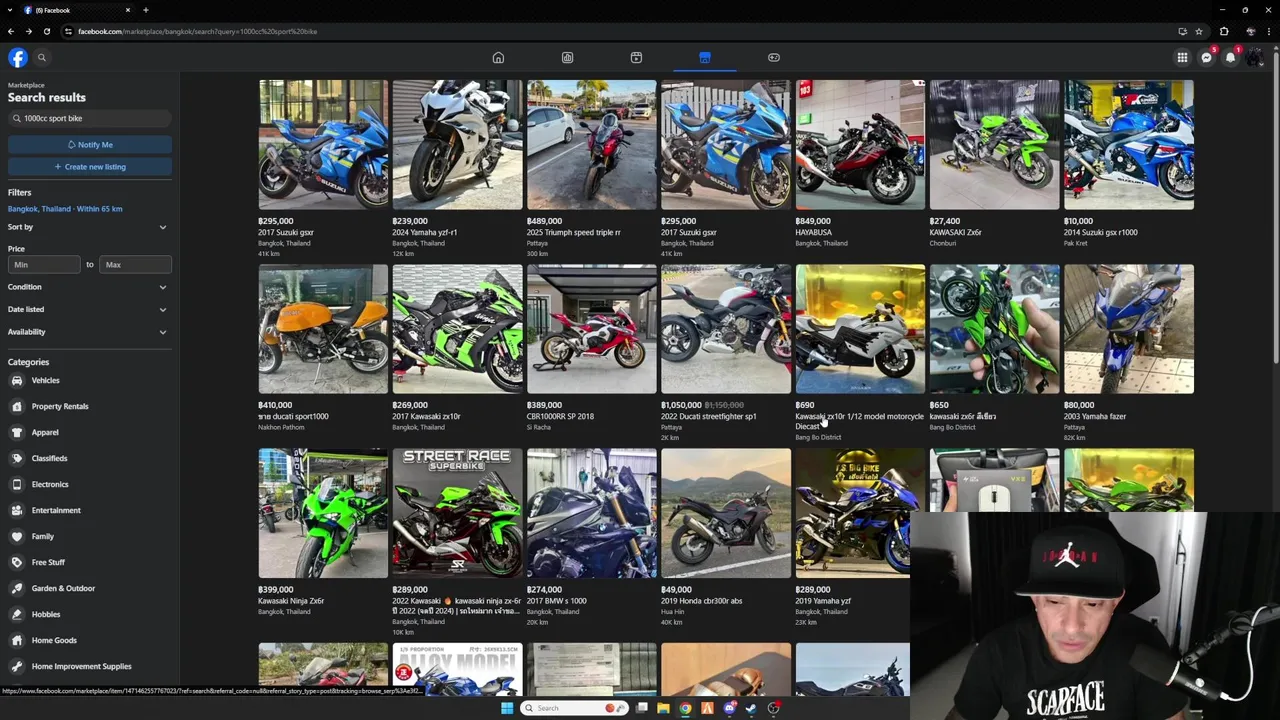Open the 2022 Ducati streetfighter sp1 listing photo
The height and width of the screenshot is (720, 1280).
[726, 329]
